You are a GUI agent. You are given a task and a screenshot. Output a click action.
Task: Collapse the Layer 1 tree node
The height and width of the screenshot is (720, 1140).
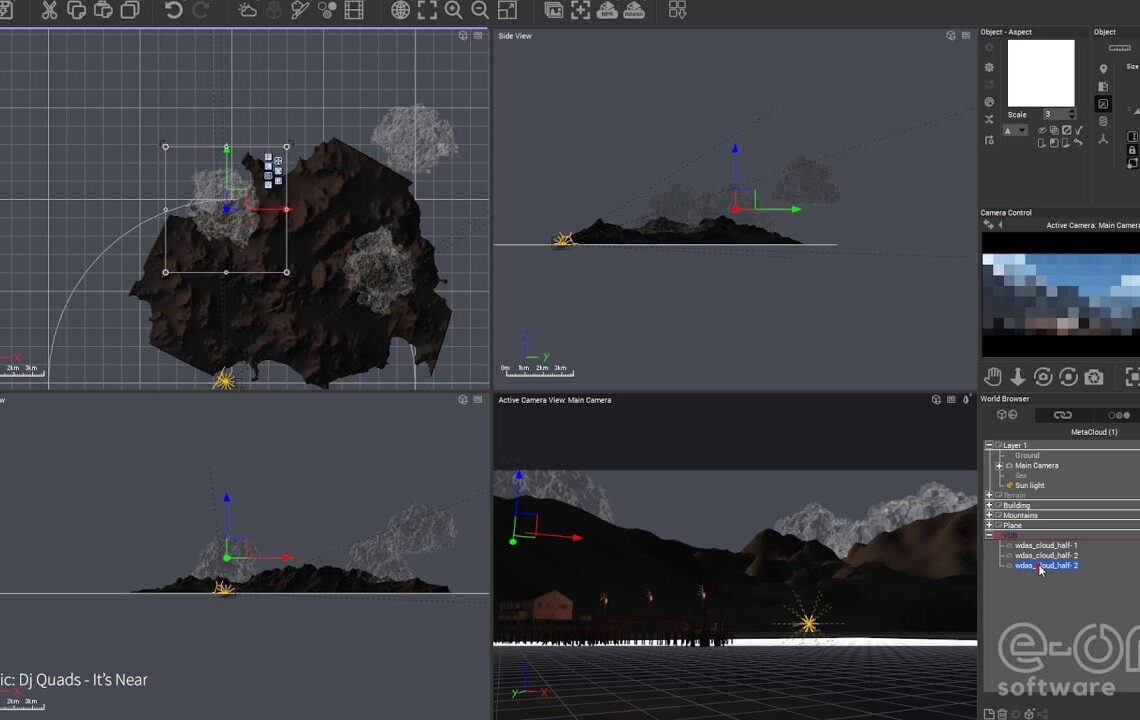989,446
